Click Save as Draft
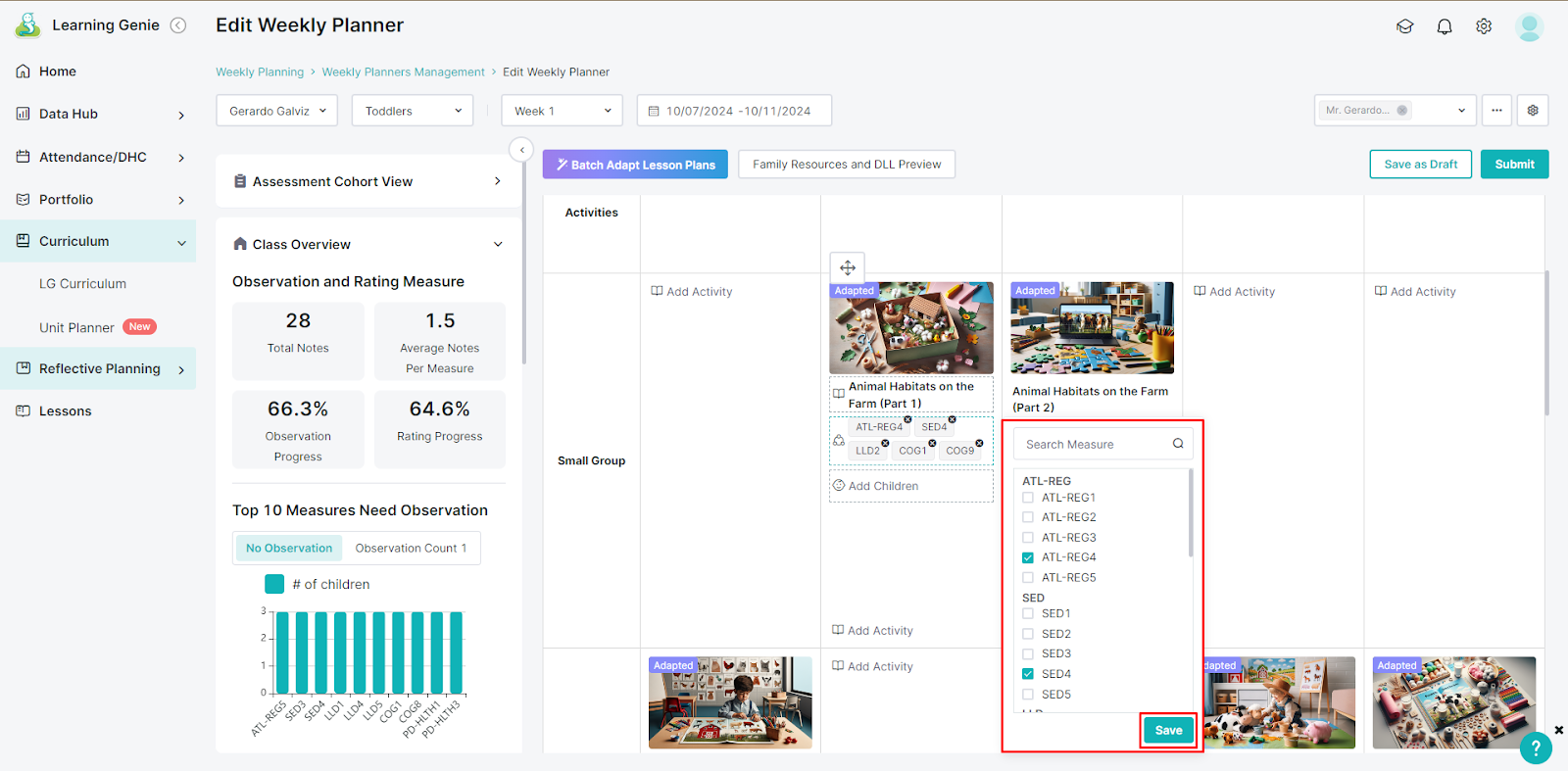 coord(1421,165)
